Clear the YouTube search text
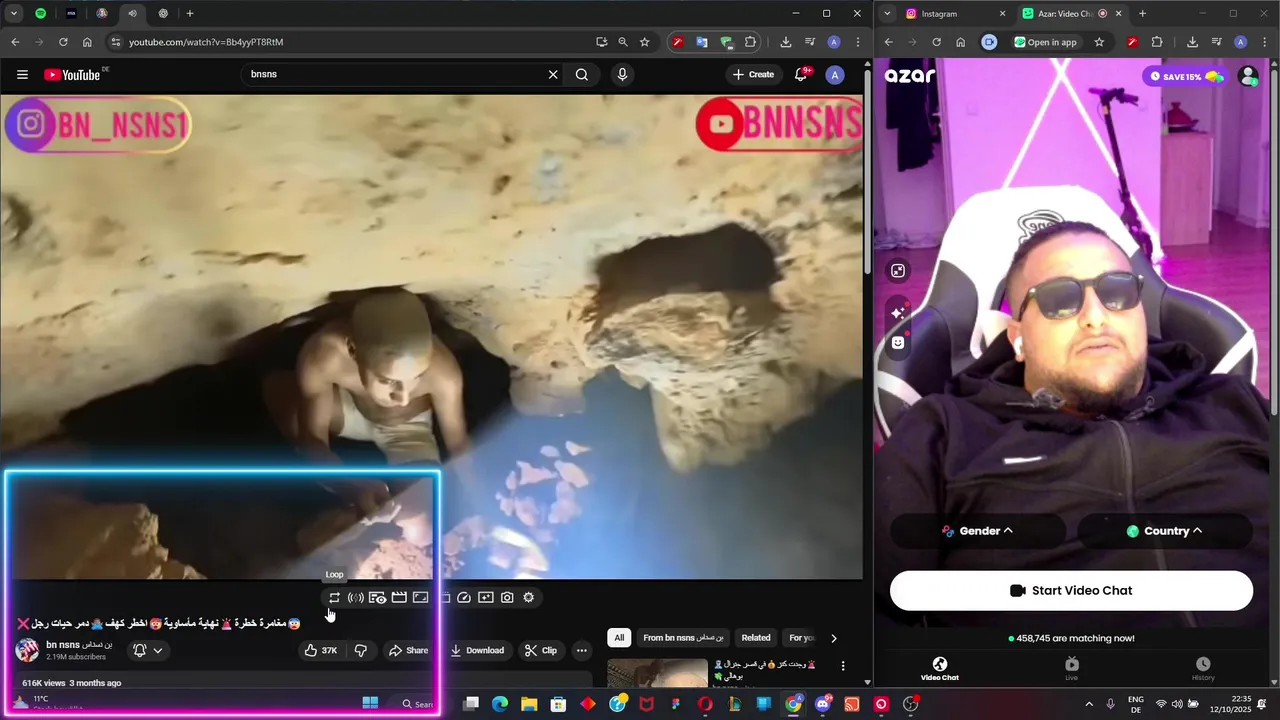The height and width of the screenshot is (720, 1280). [553, 74]
